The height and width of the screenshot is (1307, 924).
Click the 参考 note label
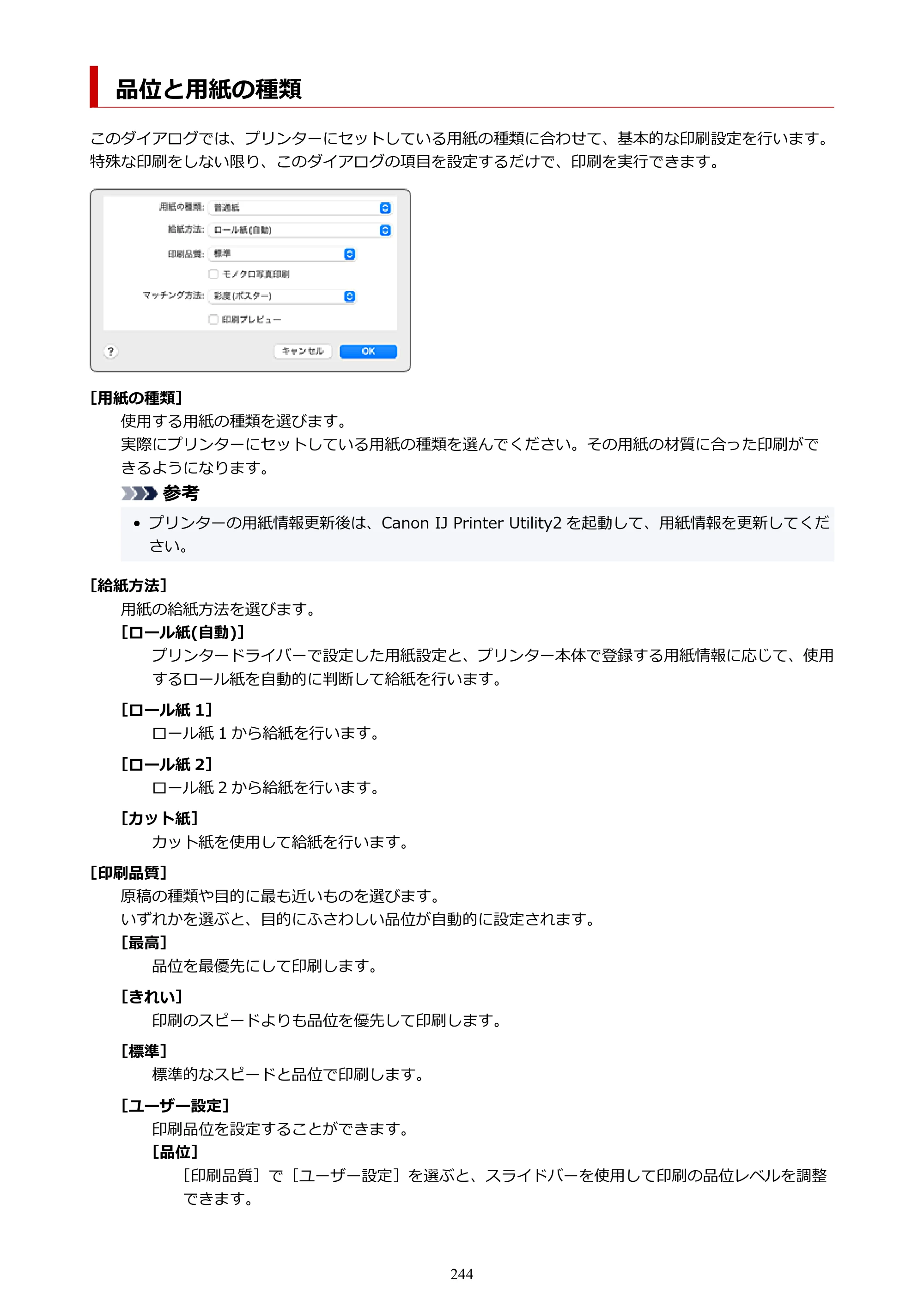pos(181,493)
